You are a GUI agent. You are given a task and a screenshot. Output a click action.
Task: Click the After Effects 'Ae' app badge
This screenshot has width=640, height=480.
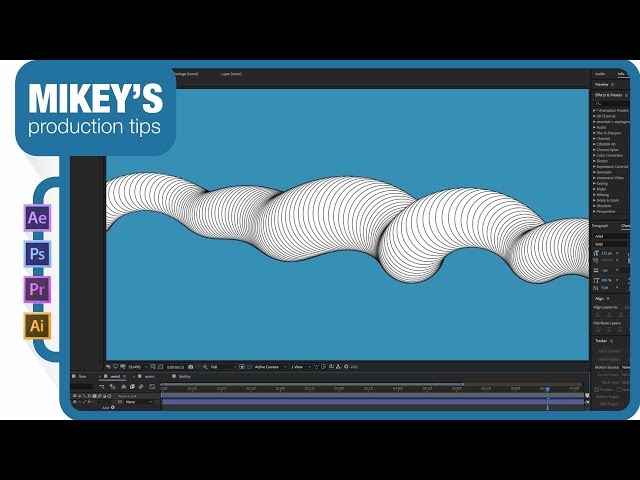point(37,218)
